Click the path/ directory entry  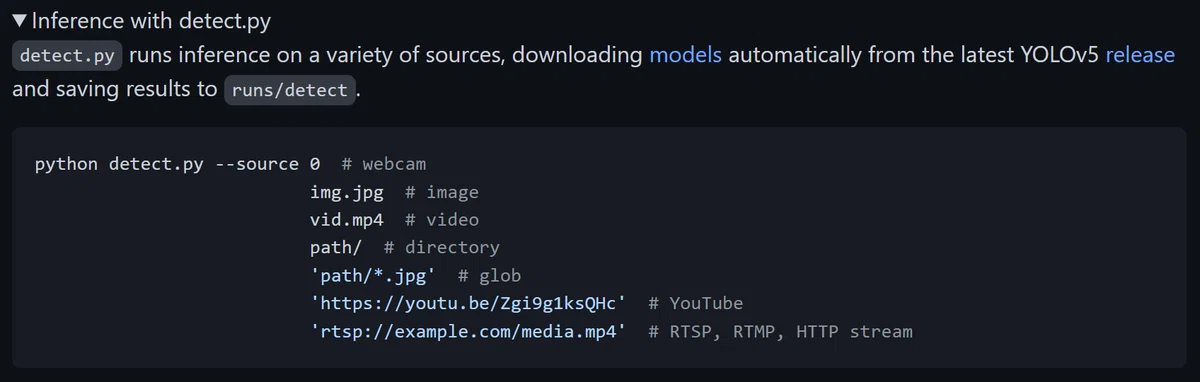click(x=336, y=247)
